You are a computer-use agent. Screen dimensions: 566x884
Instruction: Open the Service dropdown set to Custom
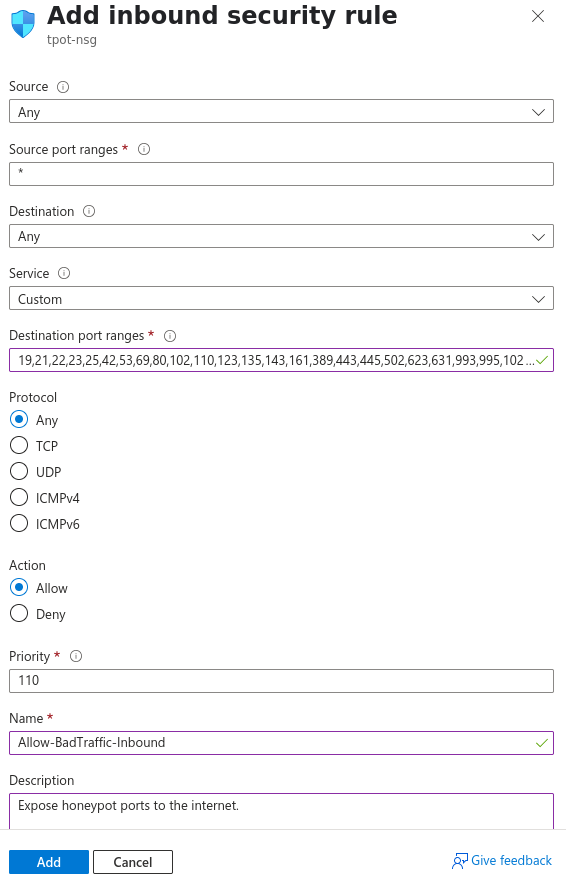tap(281, 298)
